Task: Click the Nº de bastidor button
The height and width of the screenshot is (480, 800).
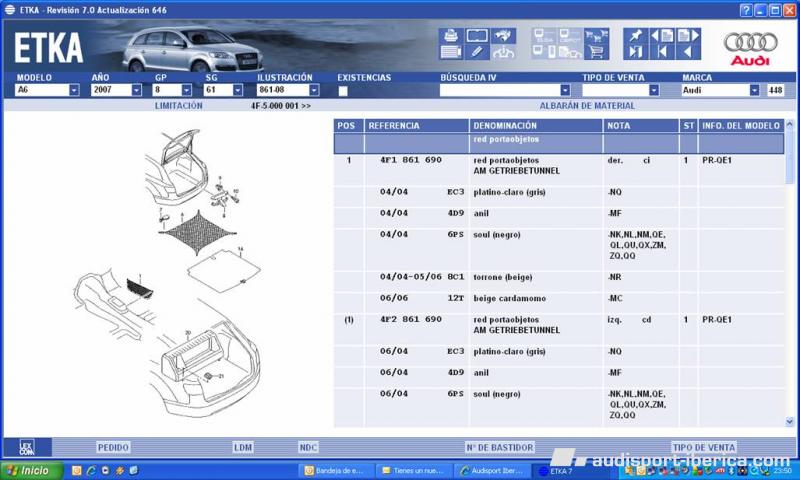Action: pos(499,447)
